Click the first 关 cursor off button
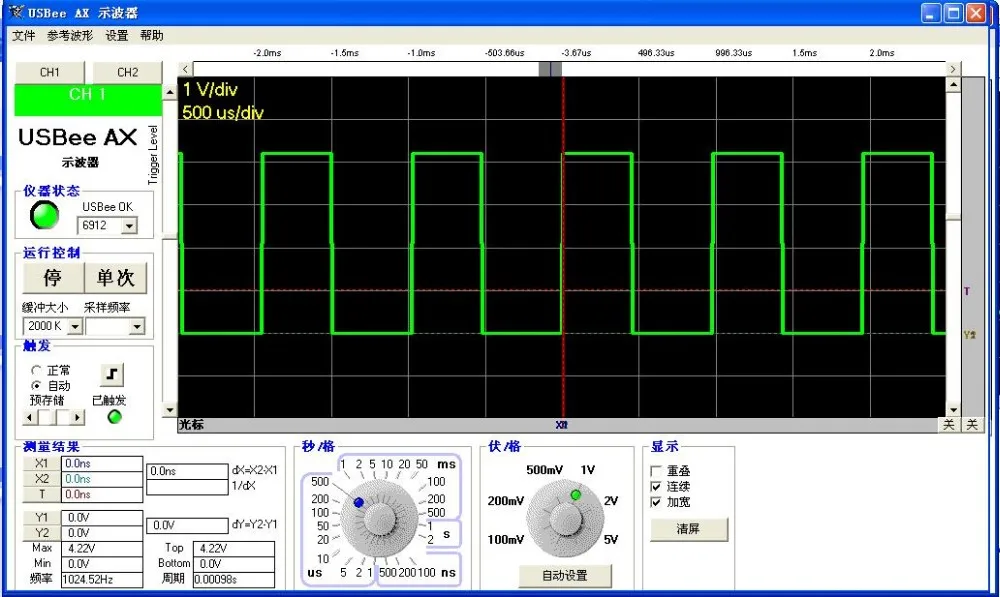 click(949, 425)
